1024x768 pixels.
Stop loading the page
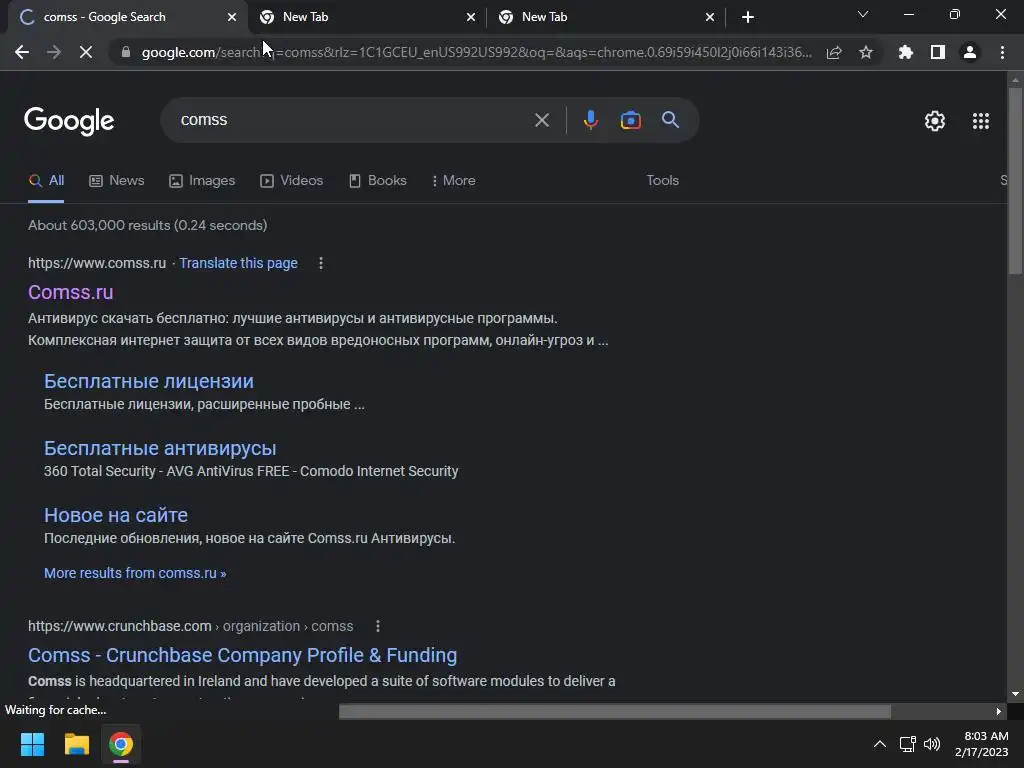tap(86, 52)
